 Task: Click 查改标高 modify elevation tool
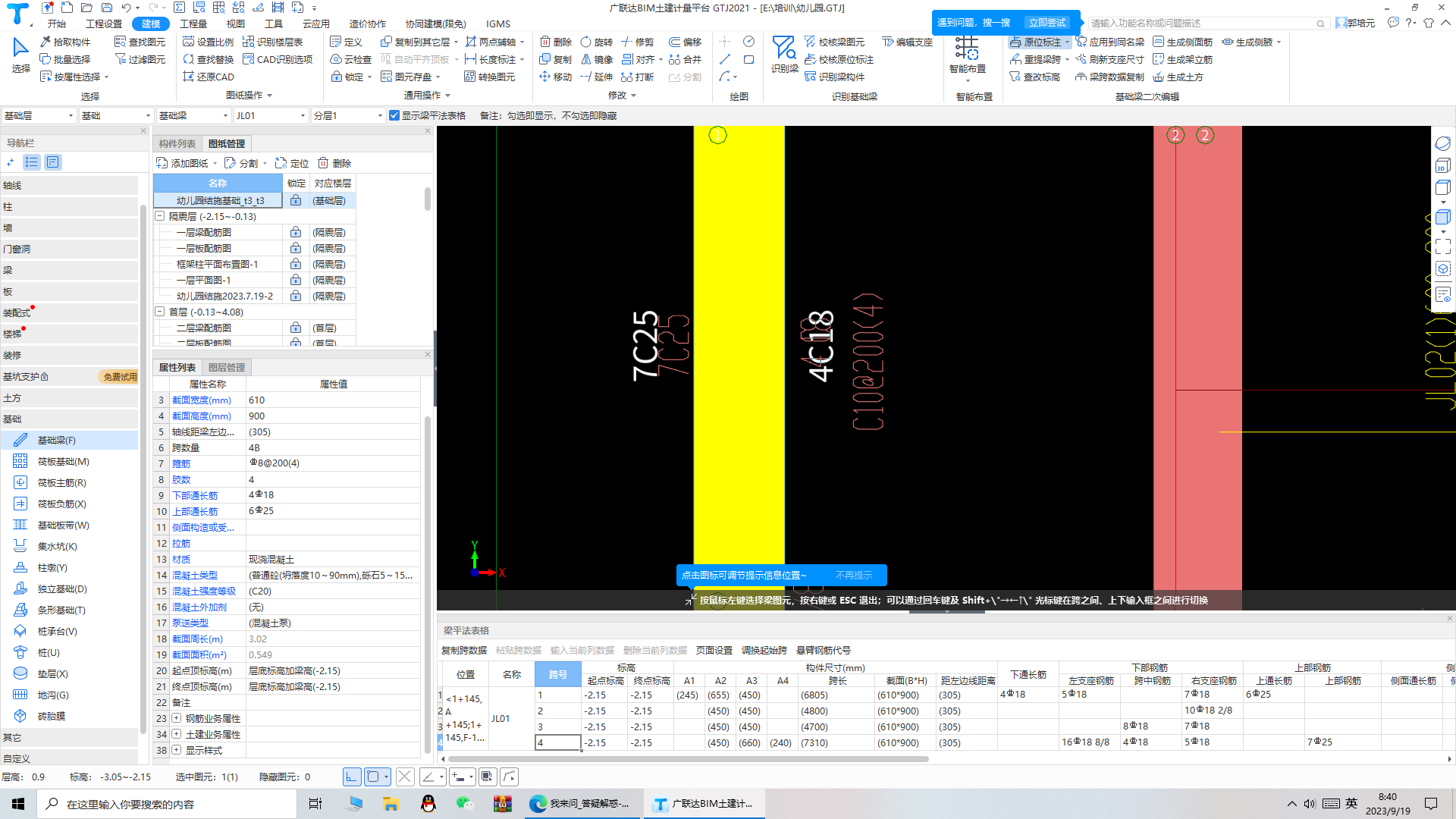(1035, 77)
